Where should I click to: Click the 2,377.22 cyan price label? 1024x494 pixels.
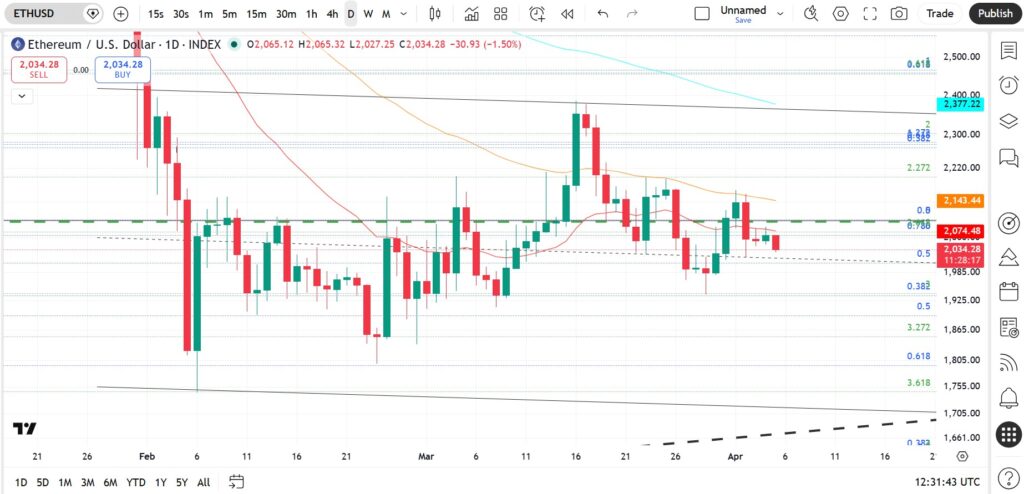coord(960,104)
